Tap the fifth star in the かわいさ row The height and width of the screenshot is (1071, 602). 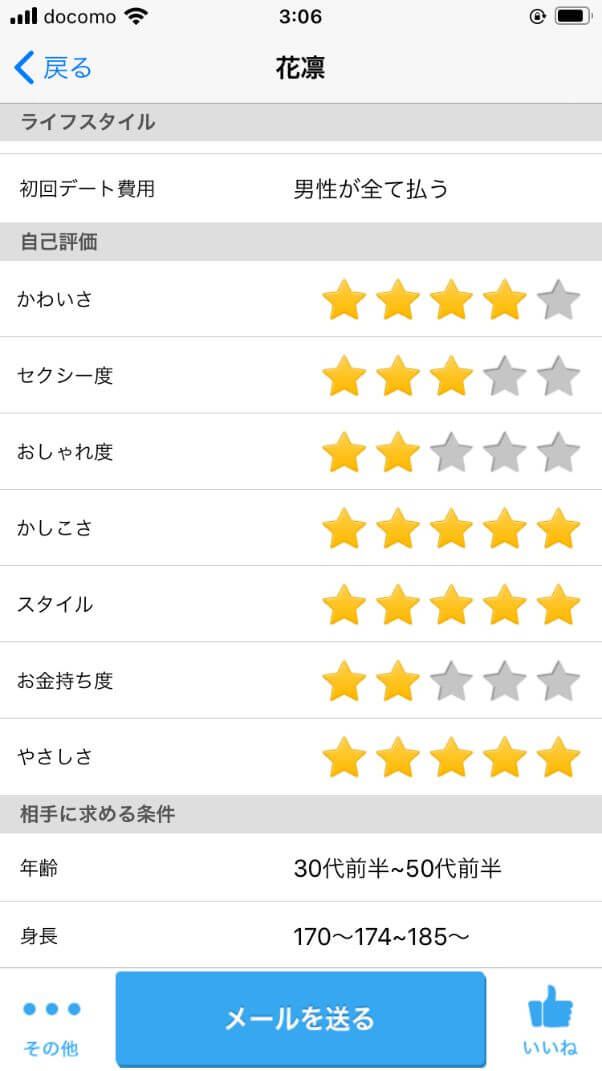pos(559,299)
